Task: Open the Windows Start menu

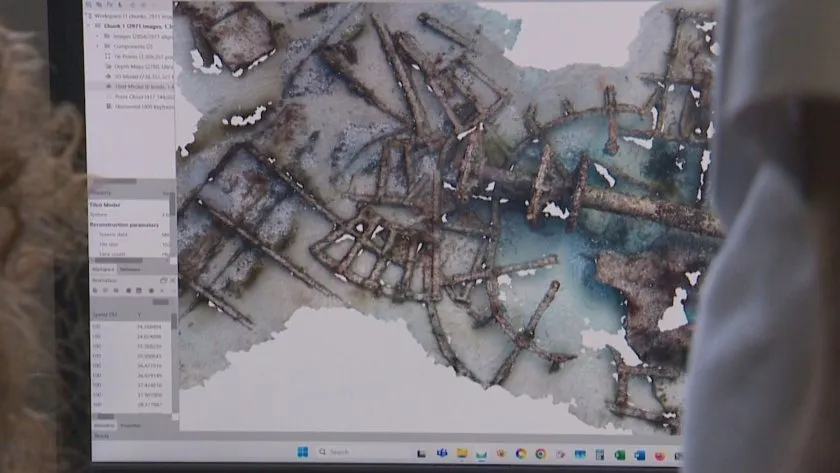Action: point(303,452)
